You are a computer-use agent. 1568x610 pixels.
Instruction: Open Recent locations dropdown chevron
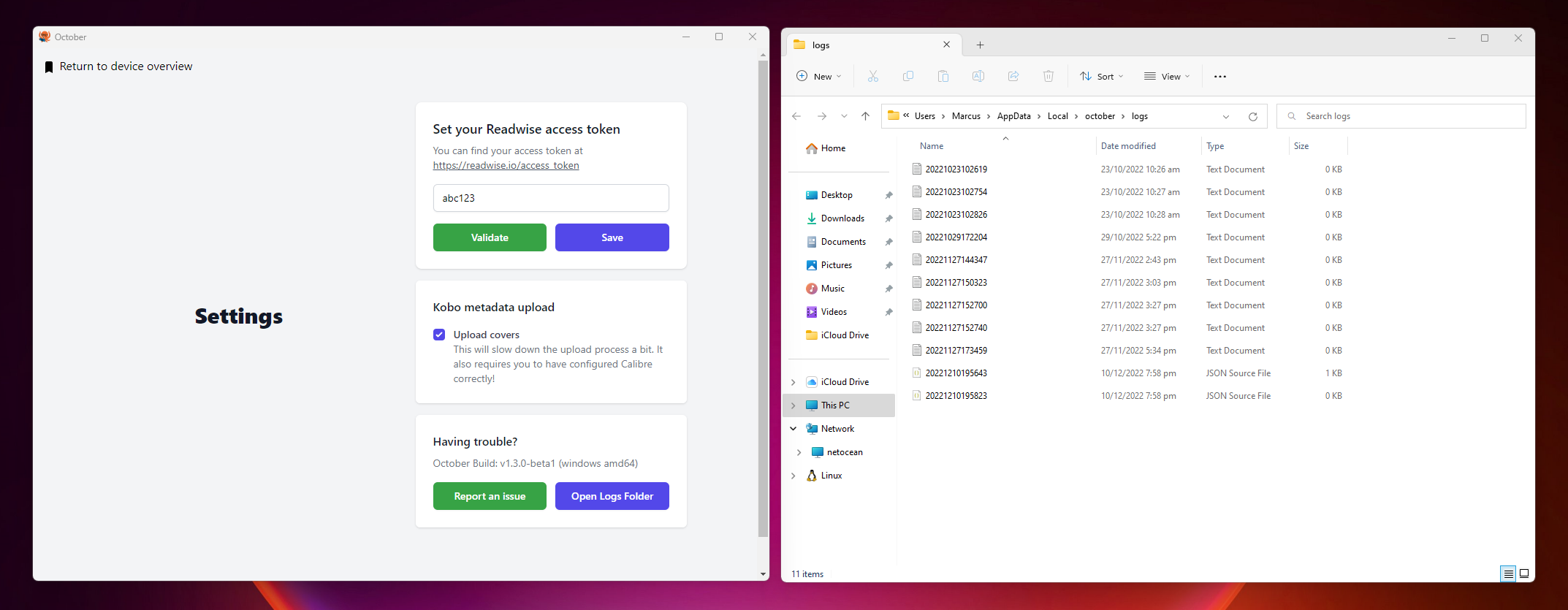pos(844,116)
